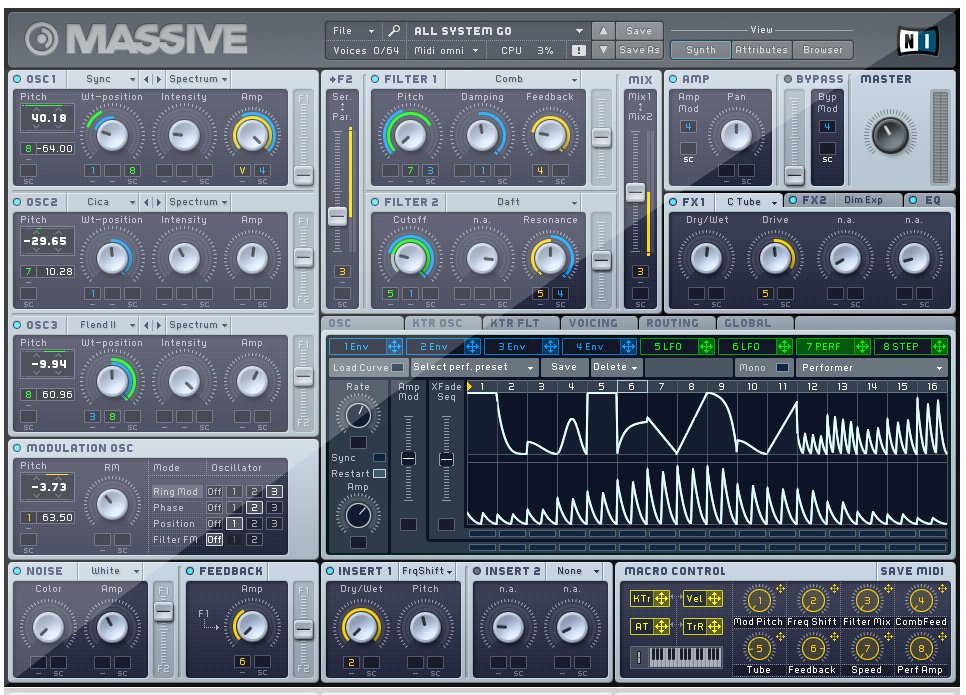Click the Voices 0/64 display
Image resolution: width=966 pixels, height=695 pixels.
tap(366, 51)
